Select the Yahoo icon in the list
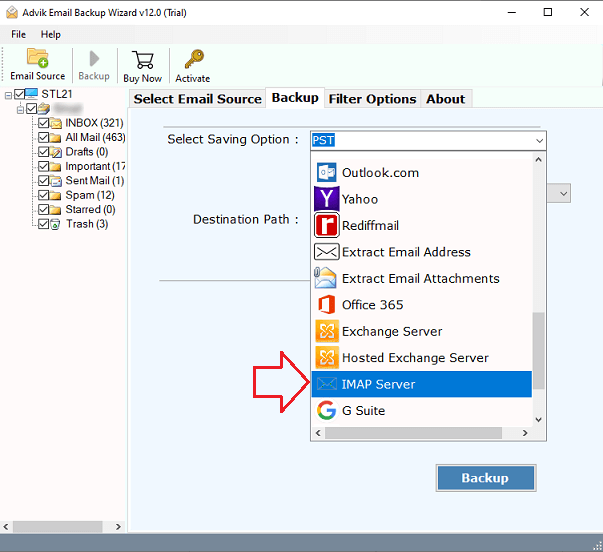This screenshot has height=552, width=603. (x=326, y=199)
